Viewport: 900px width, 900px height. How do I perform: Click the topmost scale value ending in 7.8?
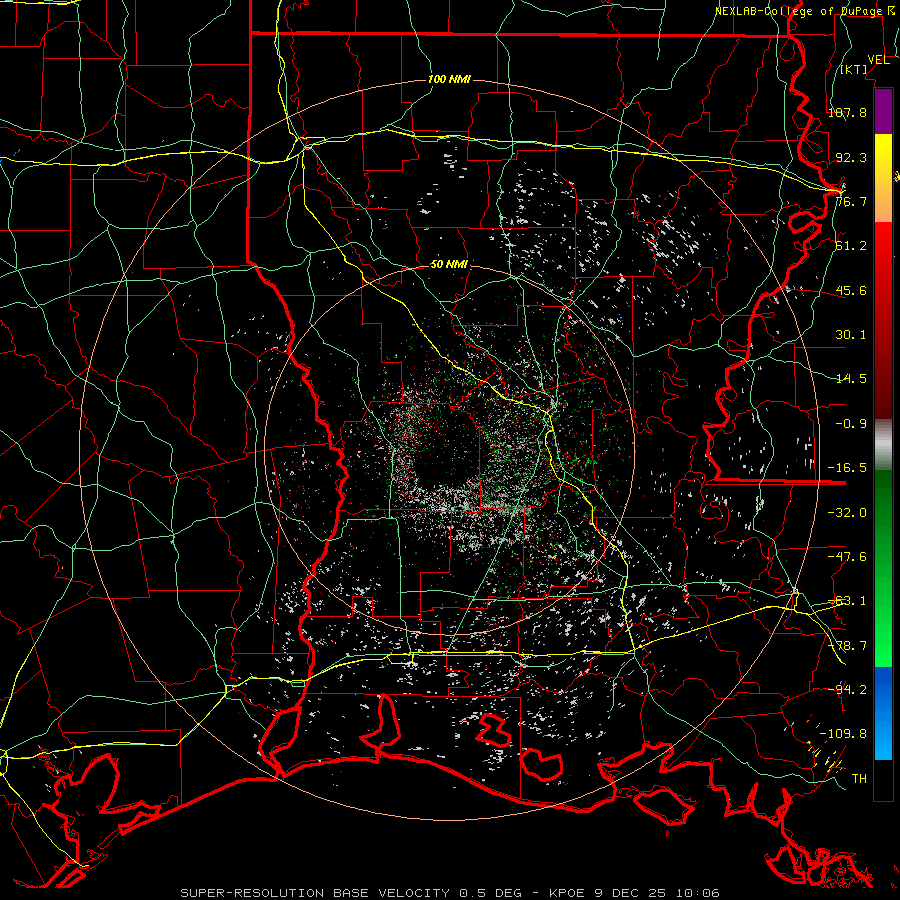[847, 112]
